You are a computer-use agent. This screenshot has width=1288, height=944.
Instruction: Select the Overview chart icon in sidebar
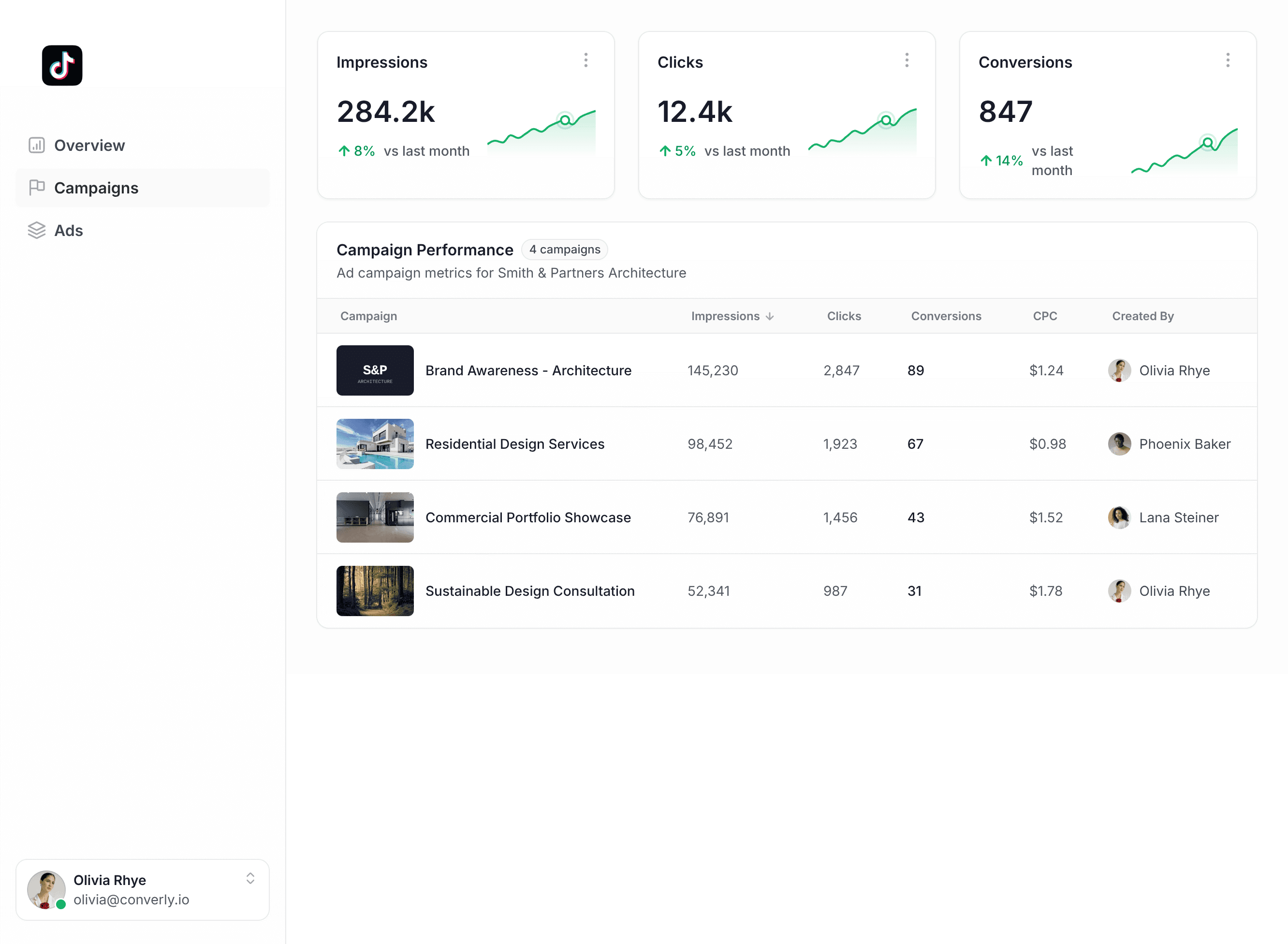(x=37, y=145)
